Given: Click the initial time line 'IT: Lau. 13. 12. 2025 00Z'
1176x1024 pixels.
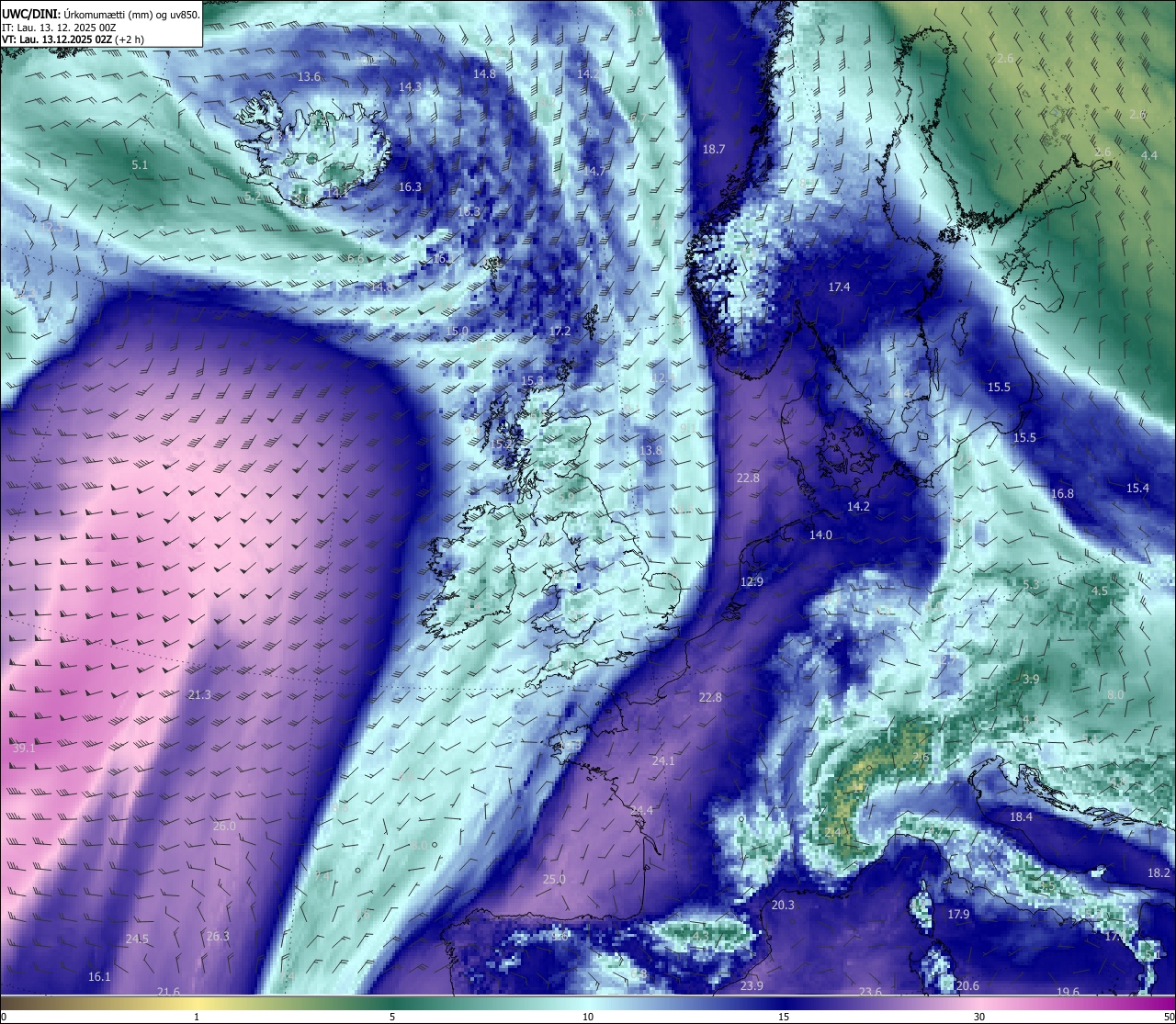Looking at the screenshot, I should [x=59, y=28].
